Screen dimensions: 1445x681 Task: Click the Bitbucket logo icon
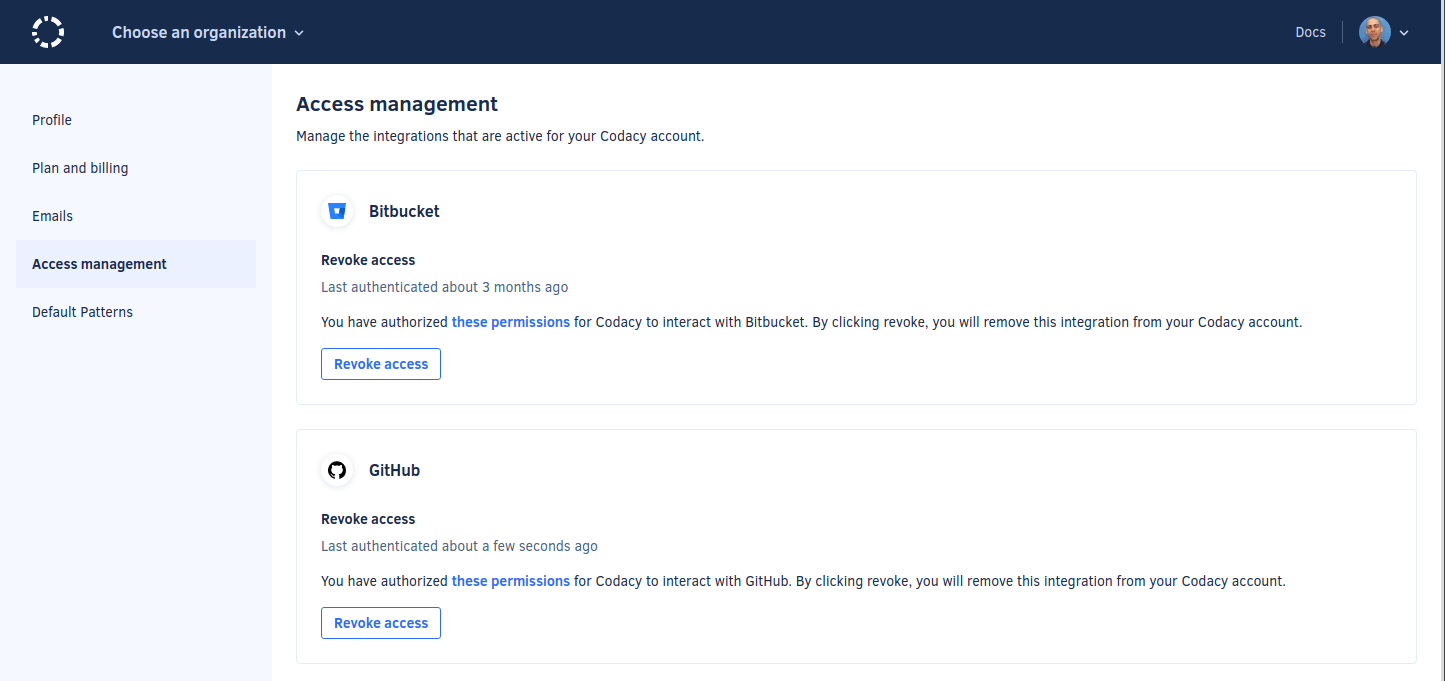coord(337,211)
